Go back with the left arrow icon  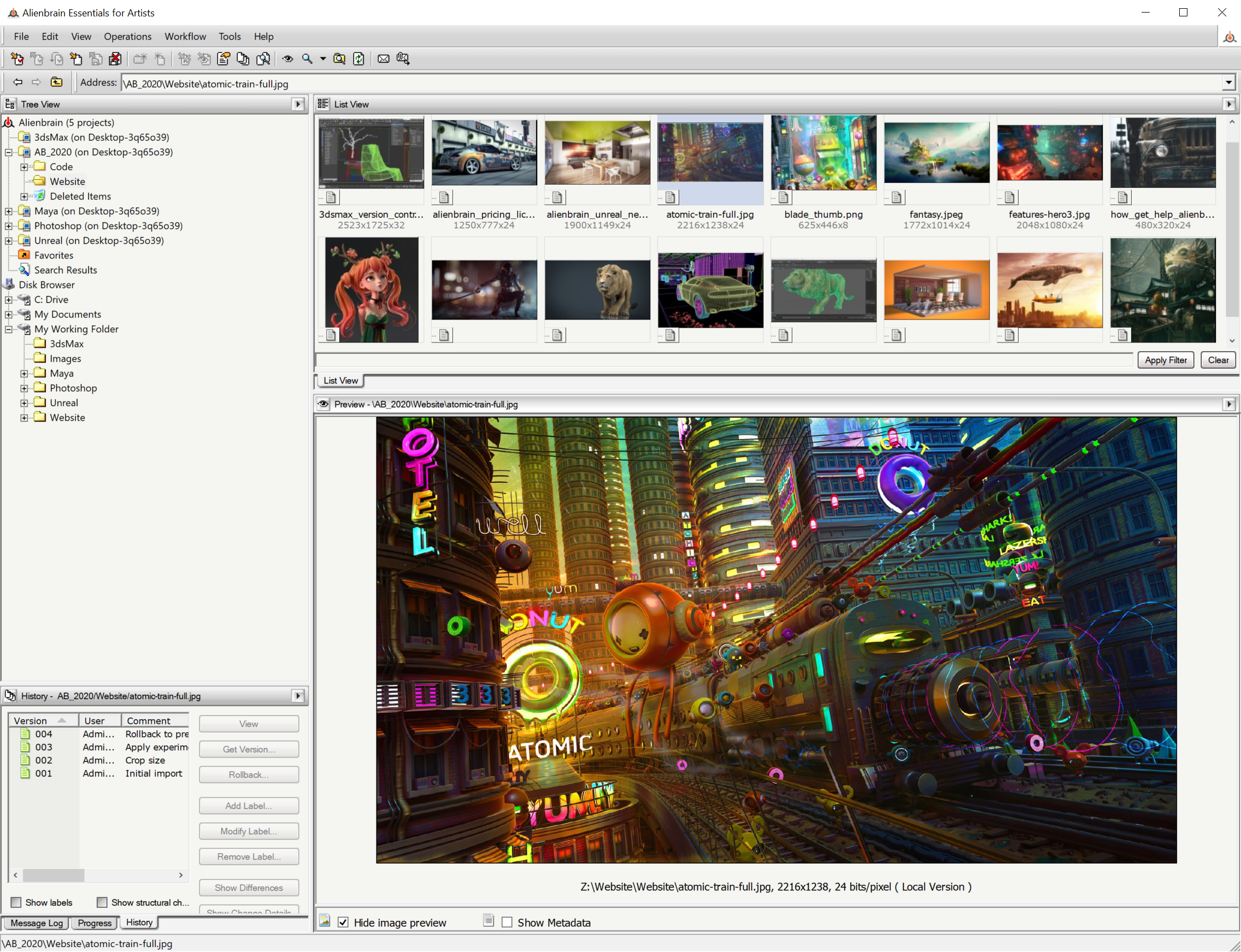pyautogui.click(x=17, y=82)
